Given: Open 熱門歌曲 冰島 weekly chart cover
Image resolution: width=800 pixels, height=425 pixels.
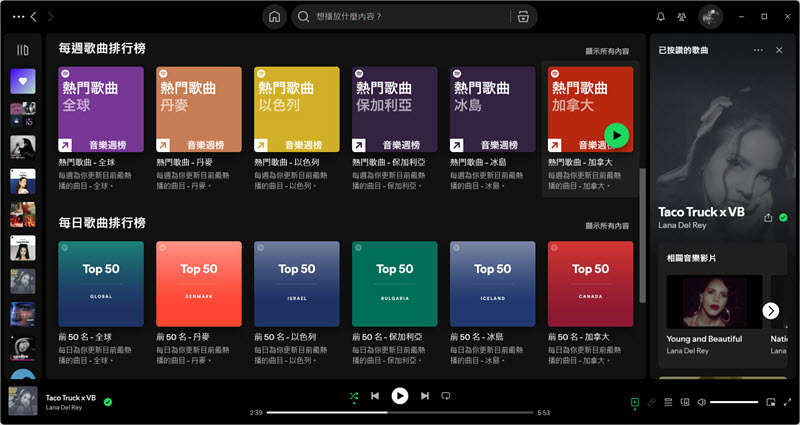Looking at the screenshot, I should click(x=493, y=109).
